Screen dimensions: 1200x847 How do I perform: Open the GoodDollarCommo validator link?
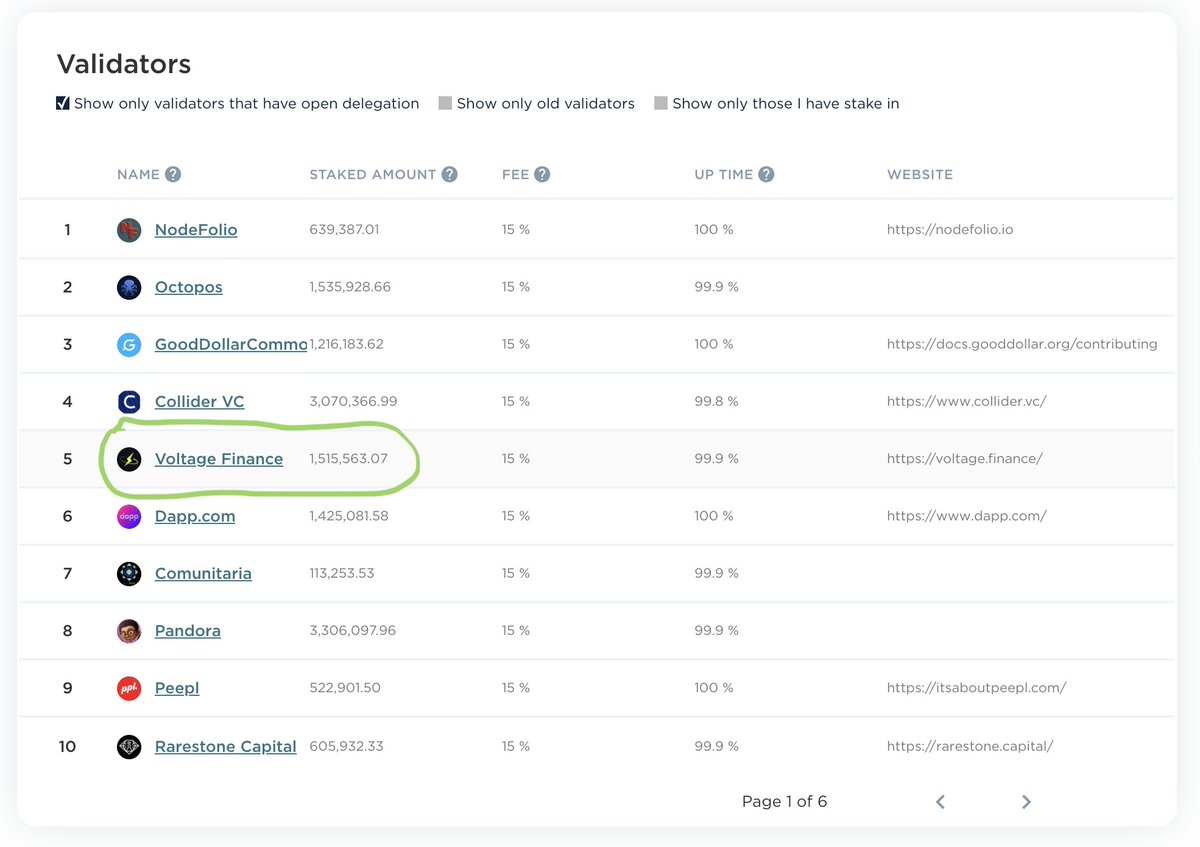[231, 344]
